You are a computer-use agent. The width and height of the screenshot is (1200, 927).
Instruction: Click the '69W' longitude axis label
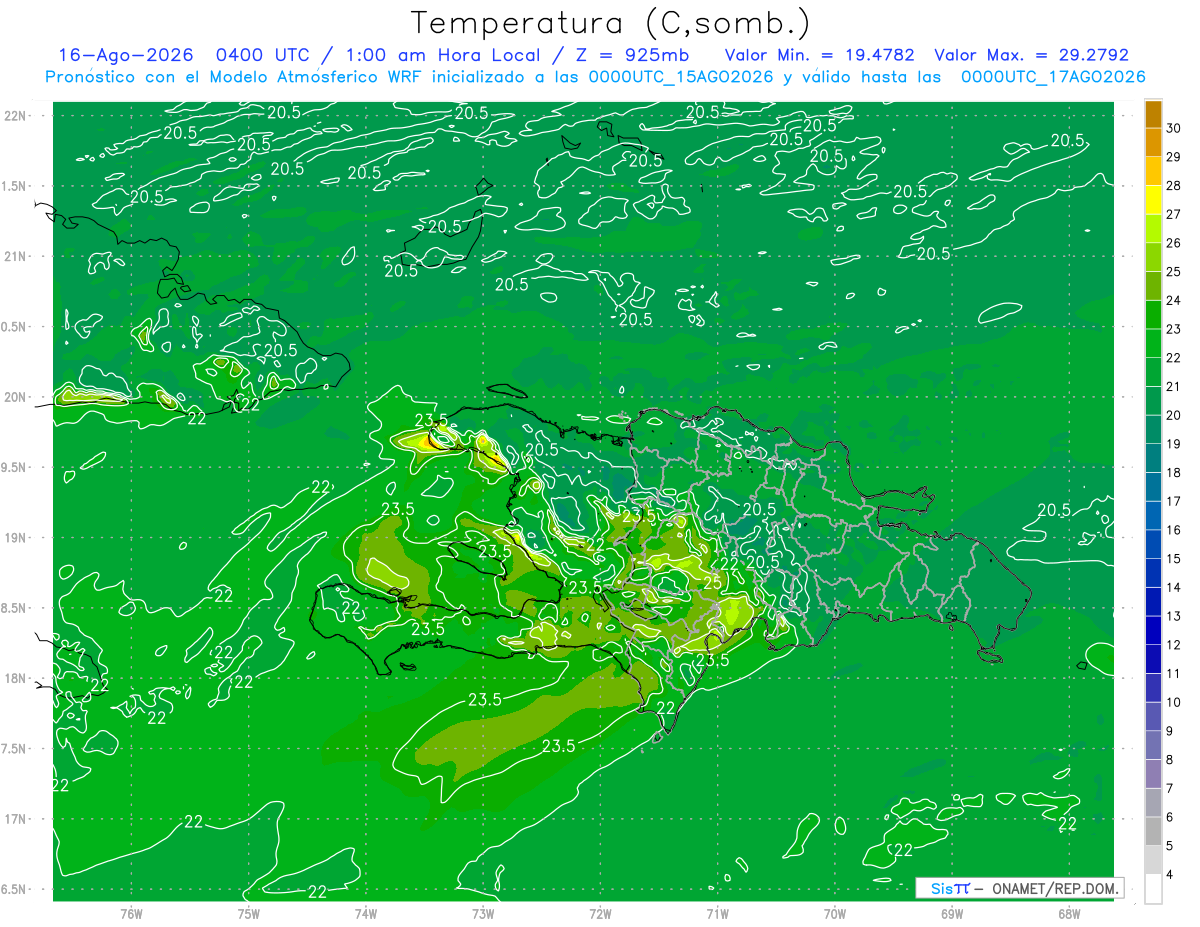[952, 914]
